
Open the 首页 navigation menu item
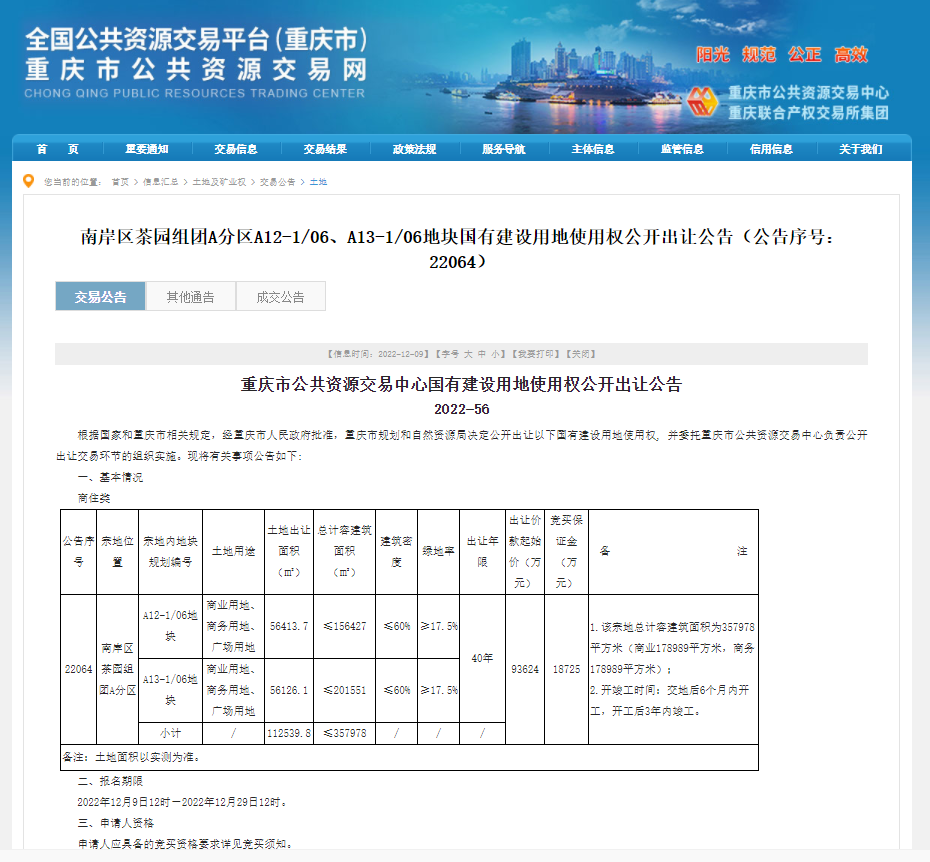coord(58,149)
